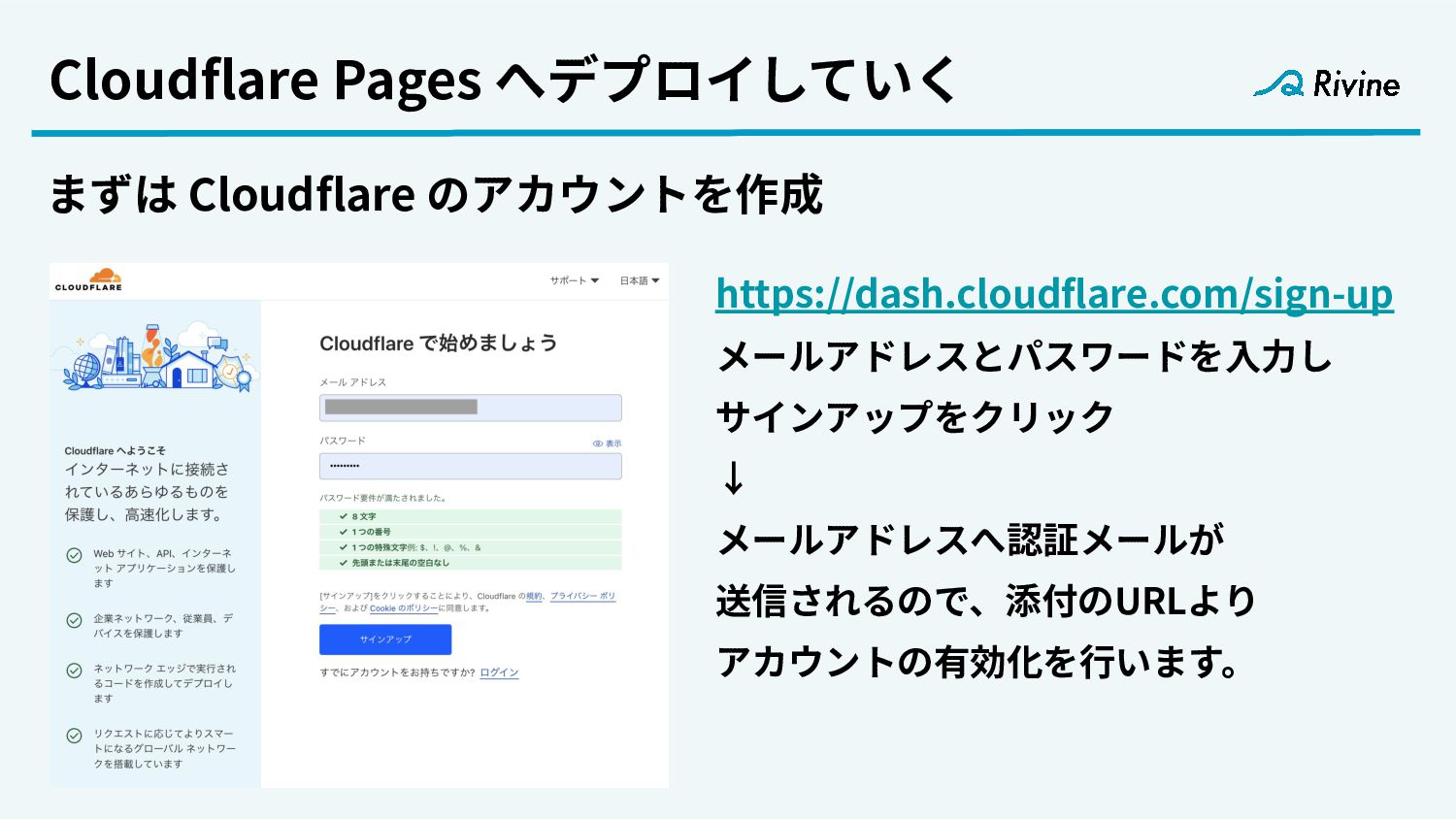Click the メール アドレス input field

pos(471,408)
